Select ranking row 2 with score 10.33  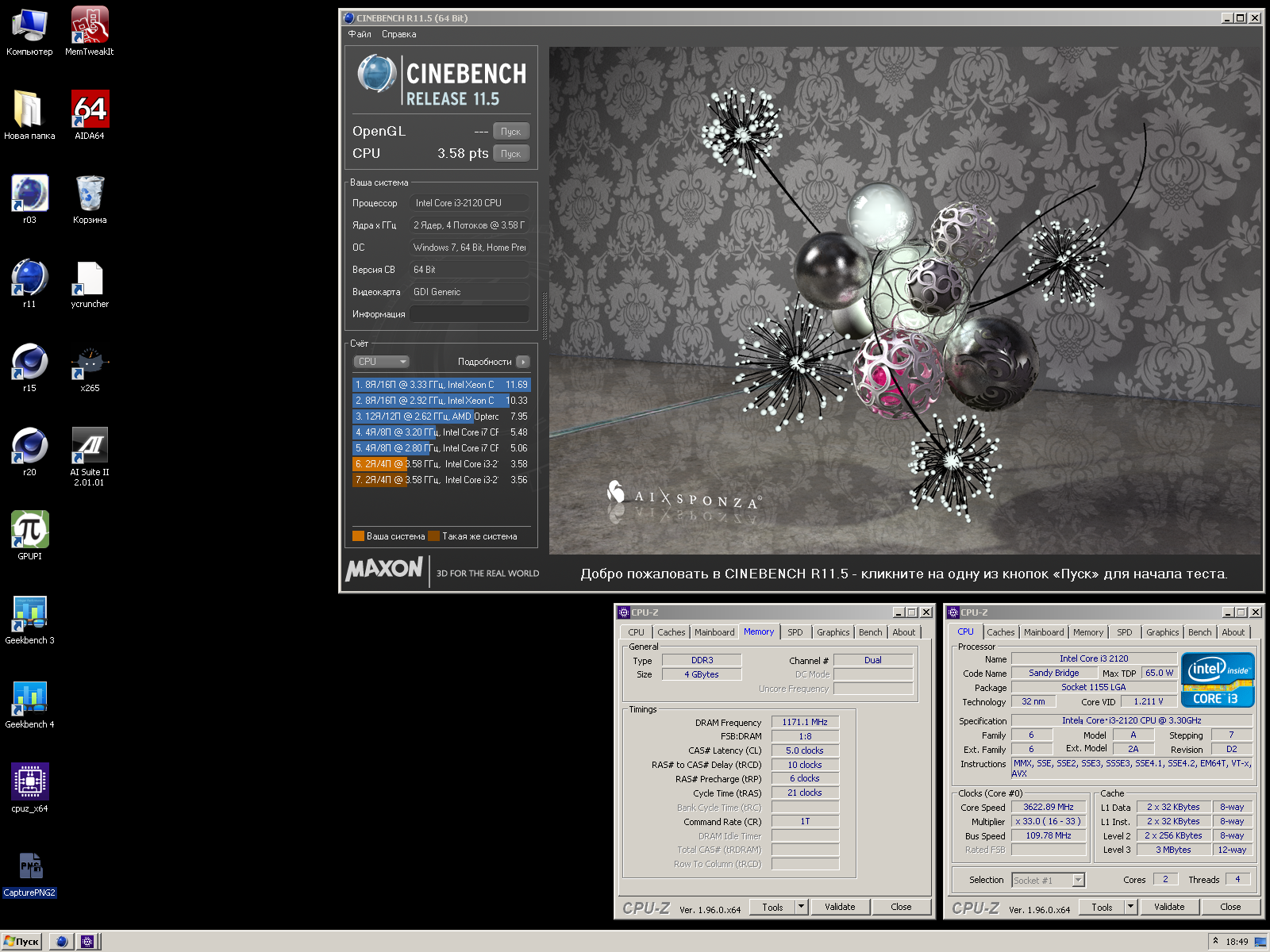[x=441, y=401]
